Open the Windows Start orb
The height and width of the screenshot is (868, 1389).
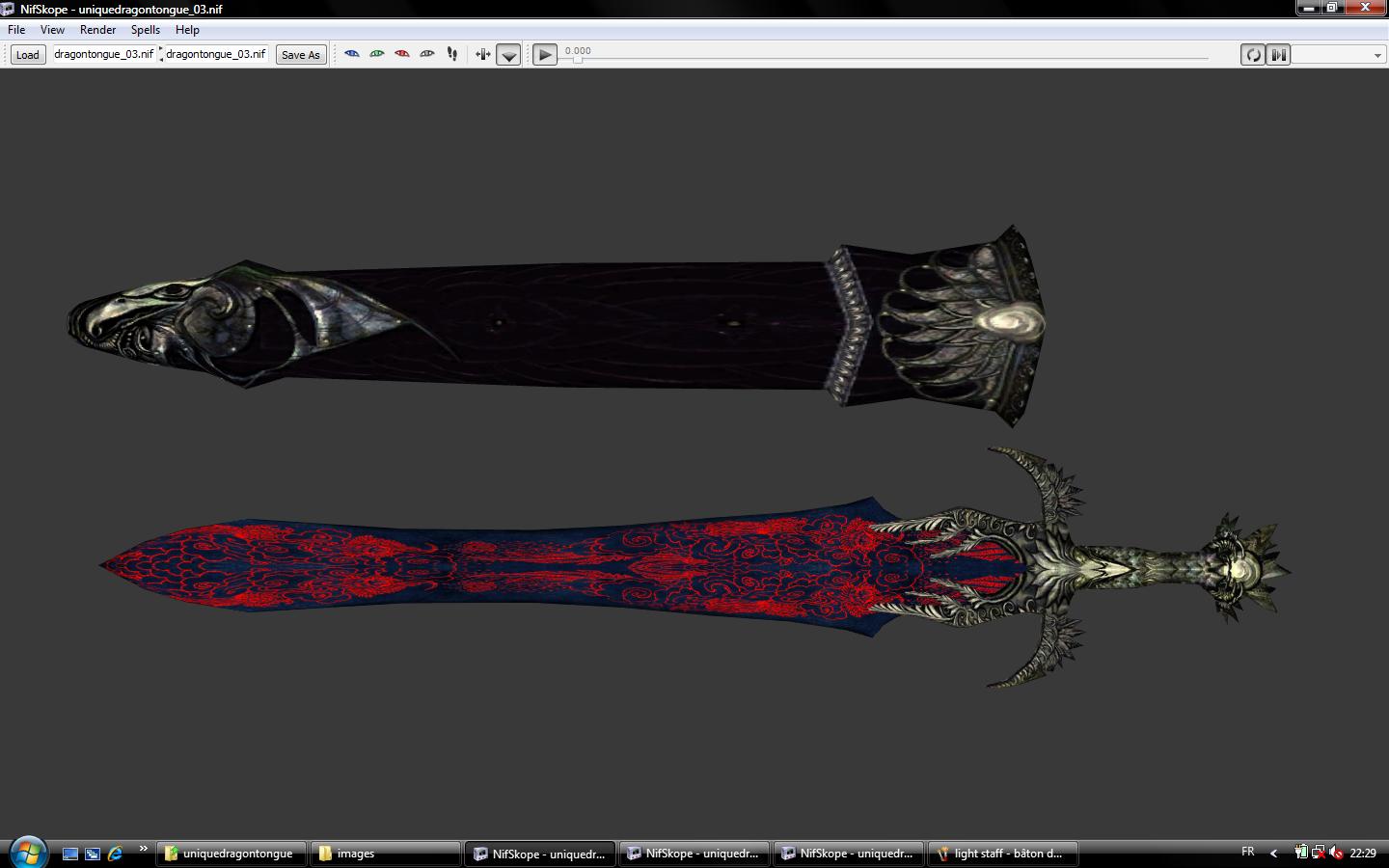(28, 853)
